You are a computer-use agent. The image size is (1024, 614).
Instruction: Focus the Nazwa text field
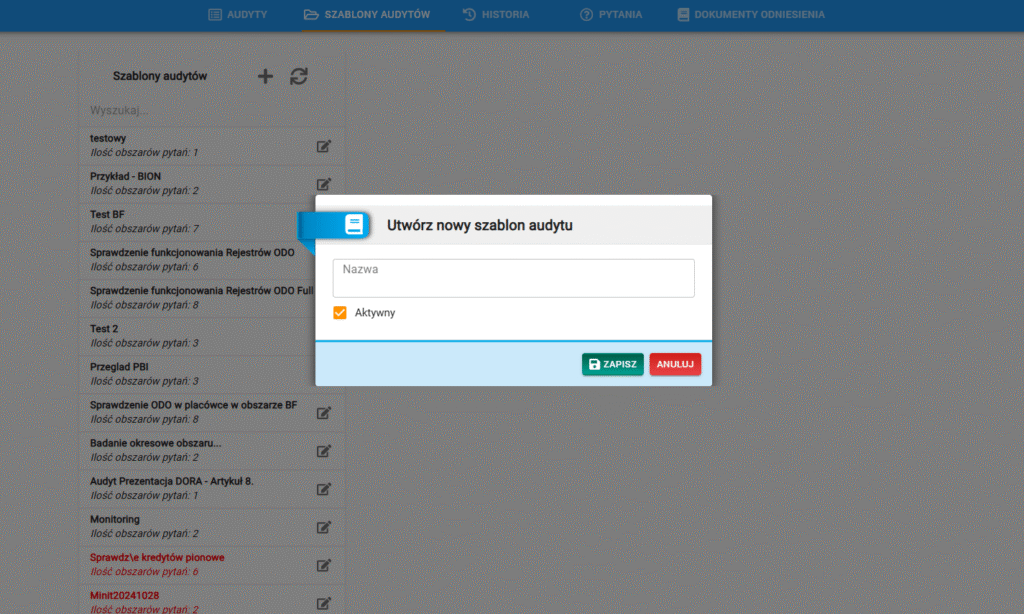pyautogui.click(x=513, y=278)
